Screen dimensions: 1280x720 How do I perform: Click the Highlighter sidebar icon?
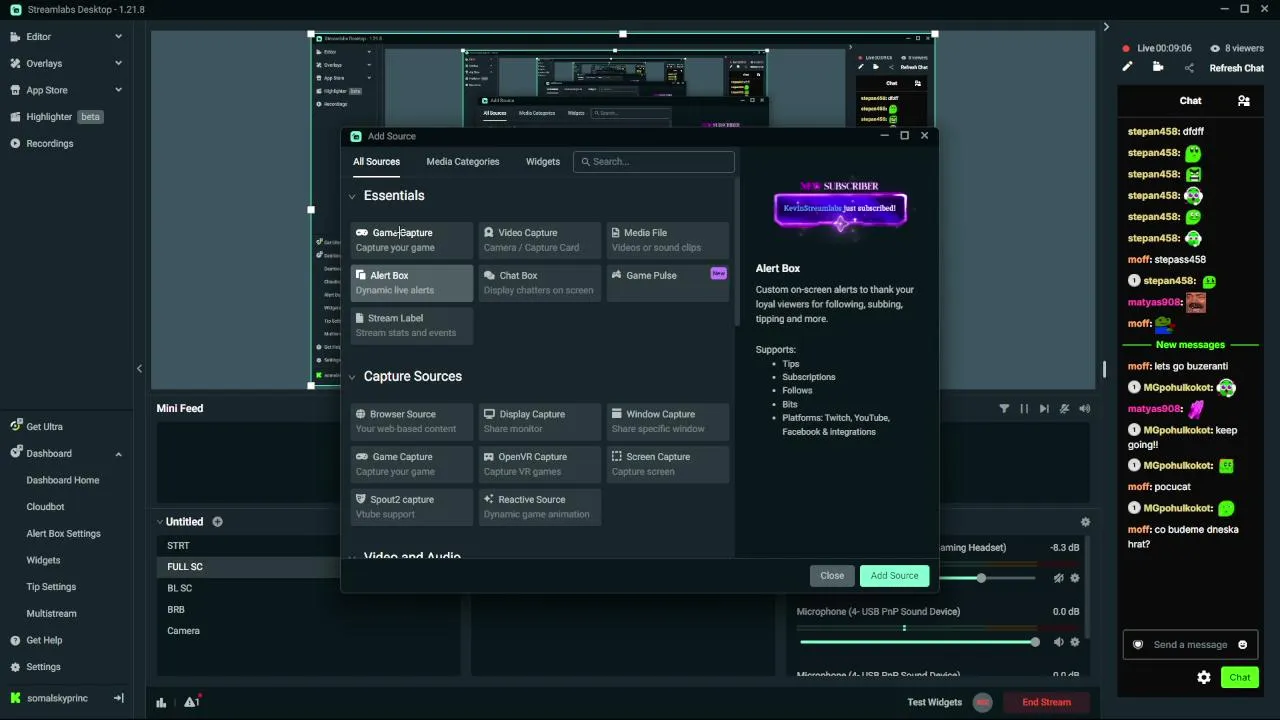coord(15,117)
